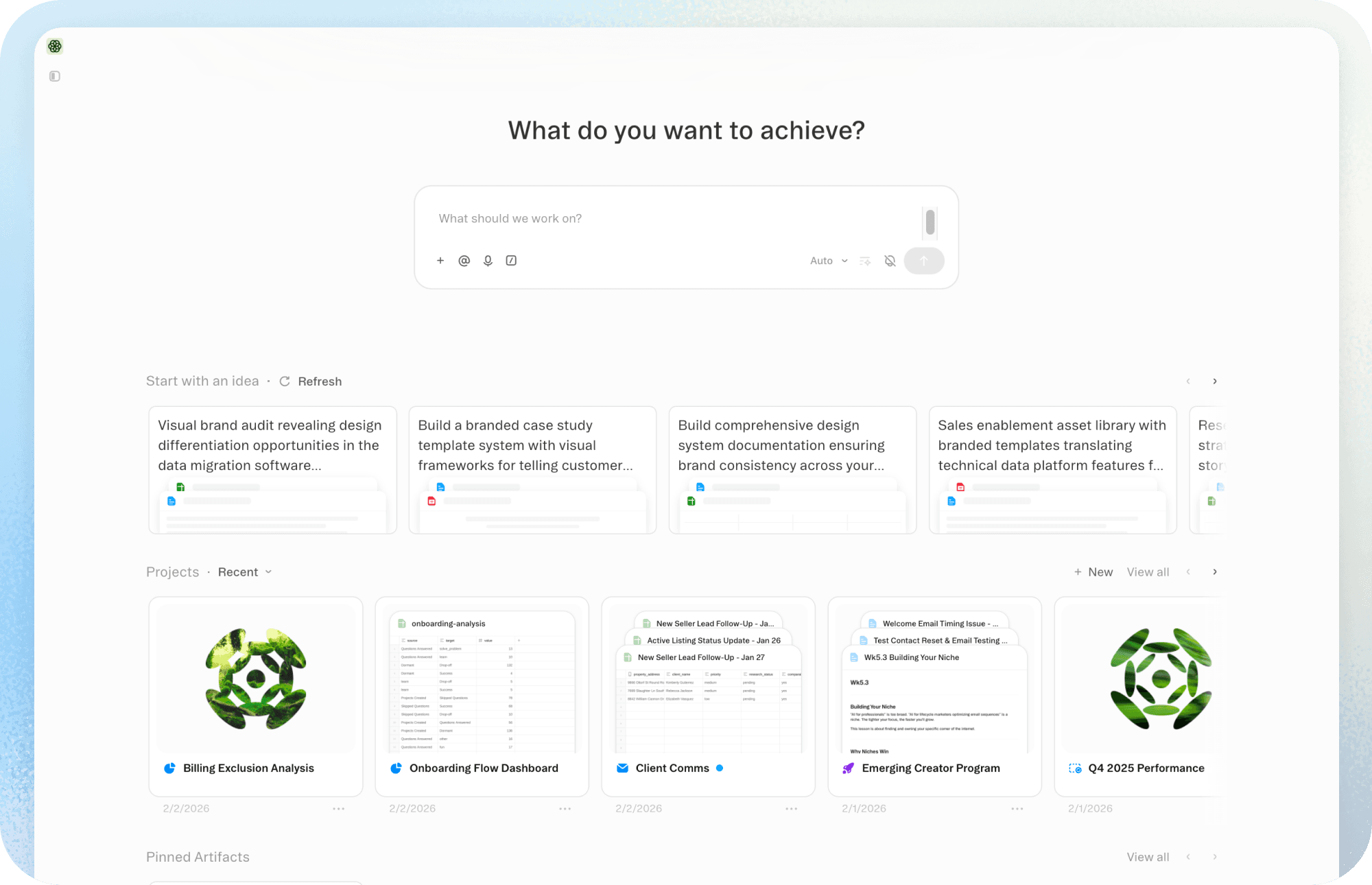The image size is (1372, 885).
Task: Click the slash command icon
Action: (511, 261)
